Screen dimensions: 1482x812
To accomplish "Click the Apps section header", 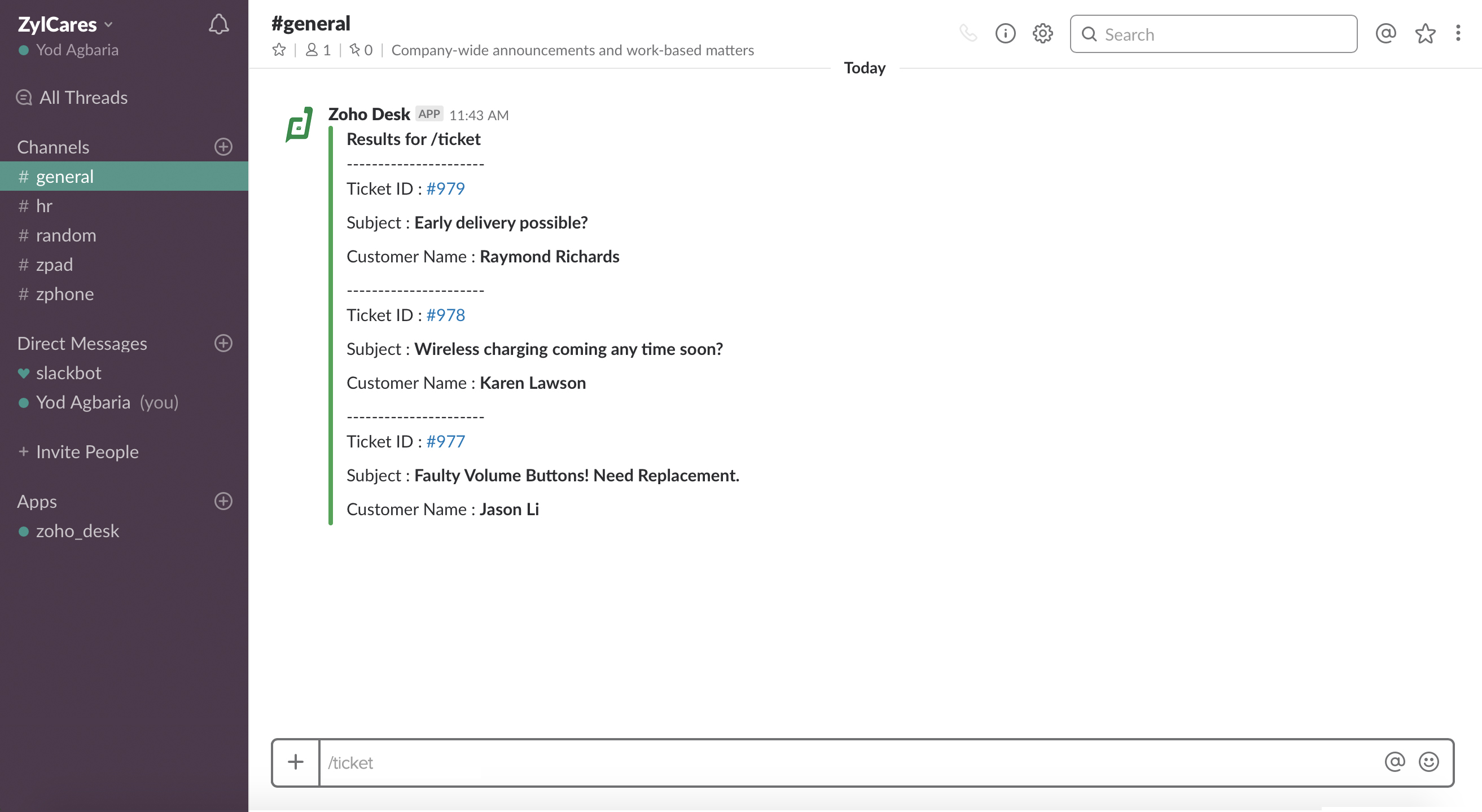I will pos(37,501).
